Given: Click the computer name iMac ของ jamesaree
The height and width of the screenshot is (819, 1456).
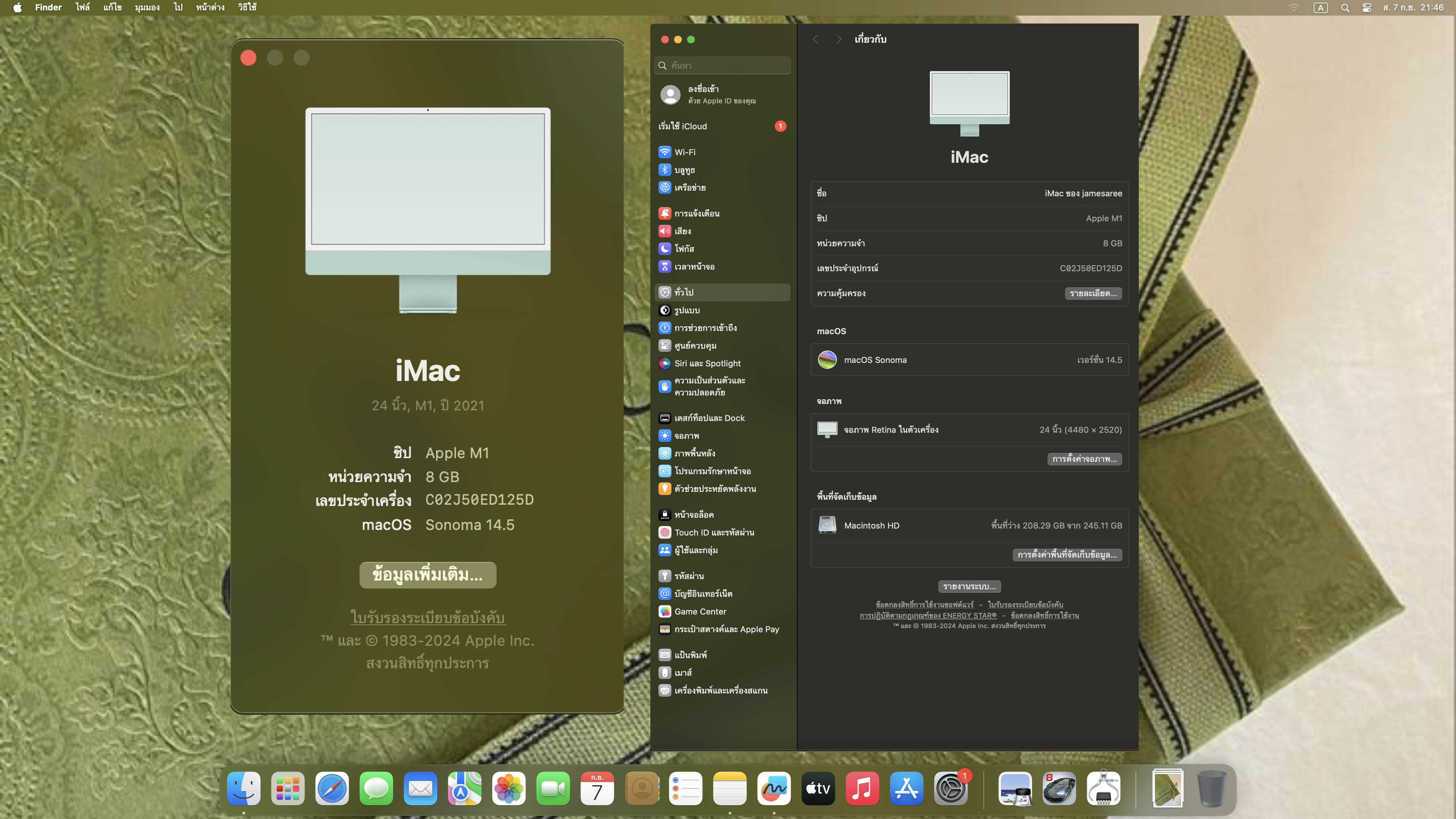Looking at the screenshot, I should click(x=1083, y=193).
